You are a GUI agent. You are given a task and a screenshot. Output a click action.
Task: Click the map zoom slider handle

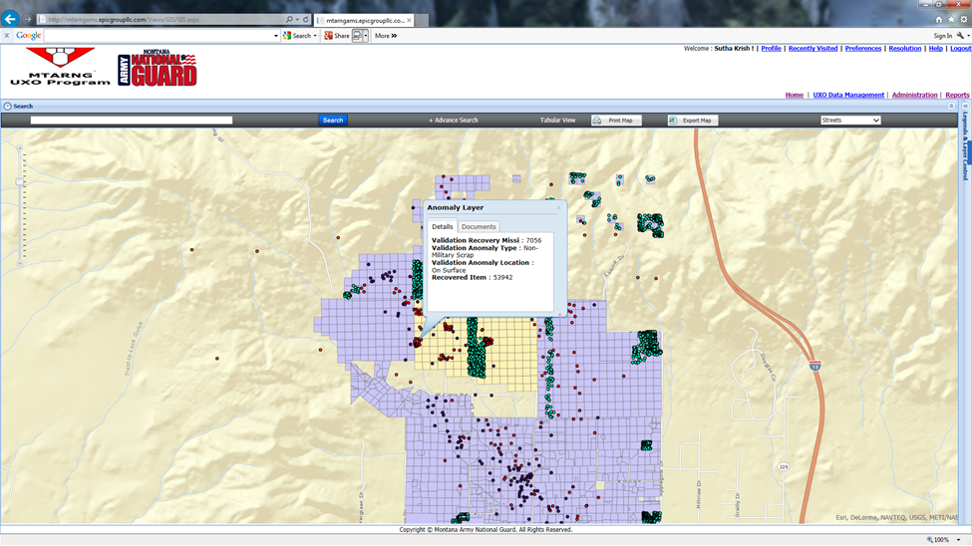17,182
